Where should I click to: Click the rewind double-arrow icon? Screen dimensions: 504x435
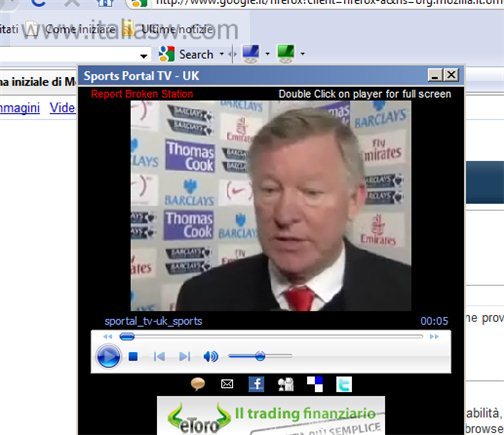click(x=108, y=337)
